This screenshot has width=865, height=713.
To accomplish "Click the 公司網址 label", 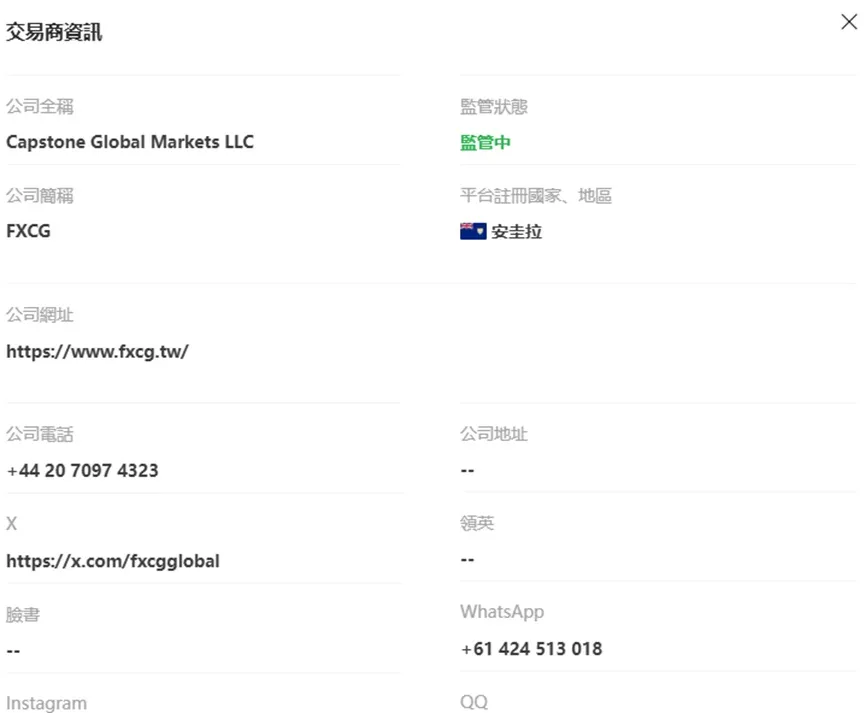I will tap(40, 315).
